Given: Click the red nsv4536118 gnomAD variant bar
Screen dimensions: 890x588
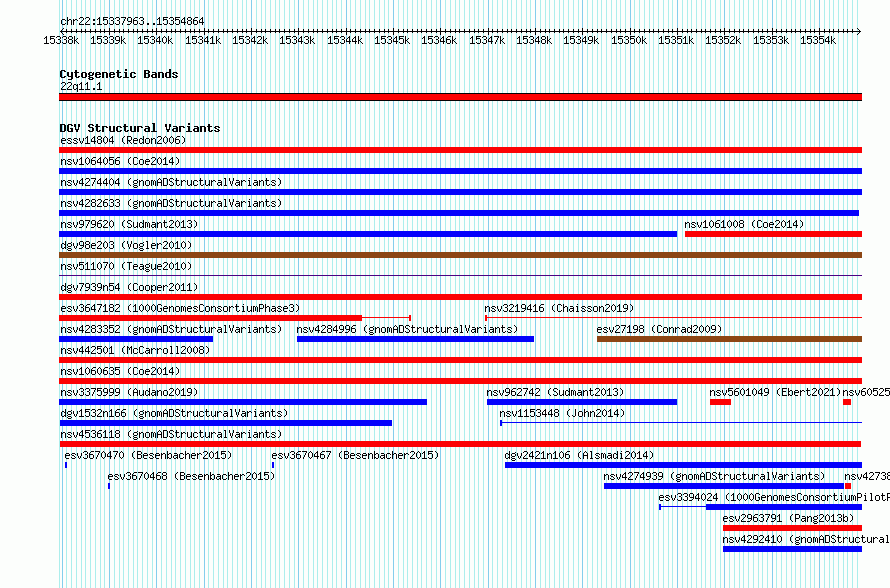Looking at the screenshot, I should click(460, 444).
